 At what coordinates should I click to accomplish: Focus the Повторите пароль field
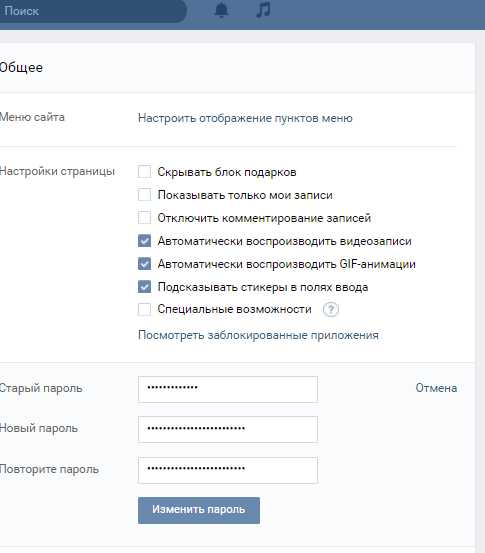pos(228,470)
